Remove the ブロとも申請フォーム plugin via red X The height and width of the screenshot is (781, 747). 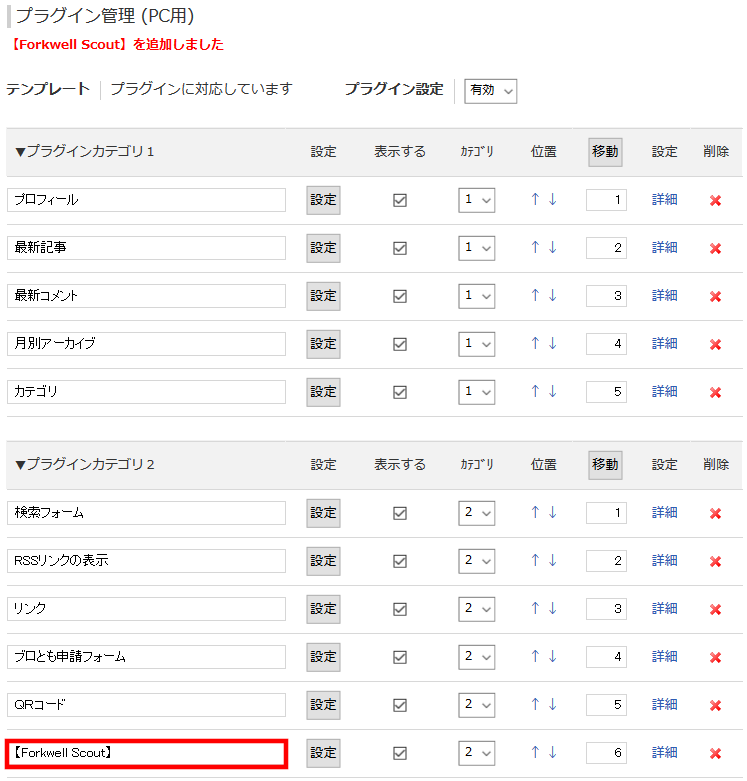[715, 657]
